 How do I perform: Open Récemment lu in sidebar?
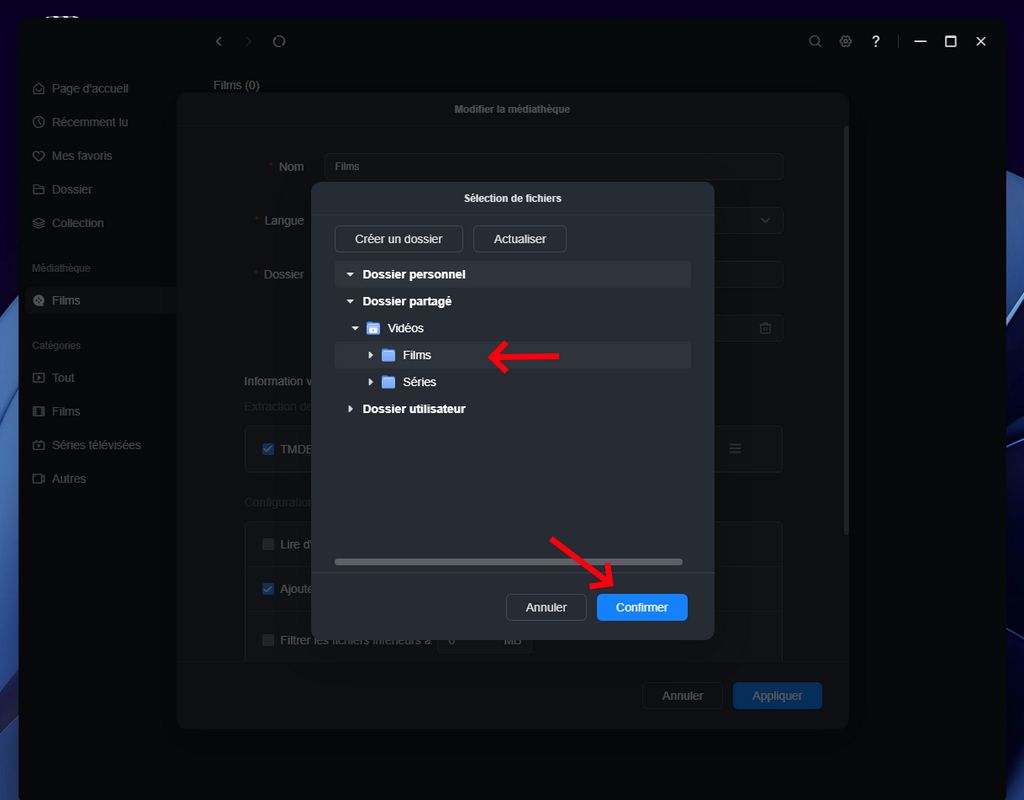[89, 122]
